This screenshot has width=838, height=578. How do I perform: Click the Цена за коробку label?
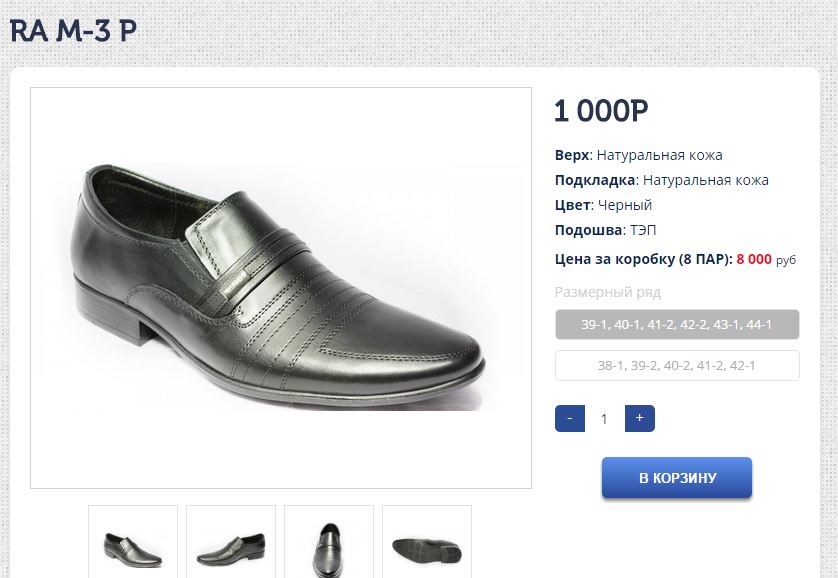[643, 259]
